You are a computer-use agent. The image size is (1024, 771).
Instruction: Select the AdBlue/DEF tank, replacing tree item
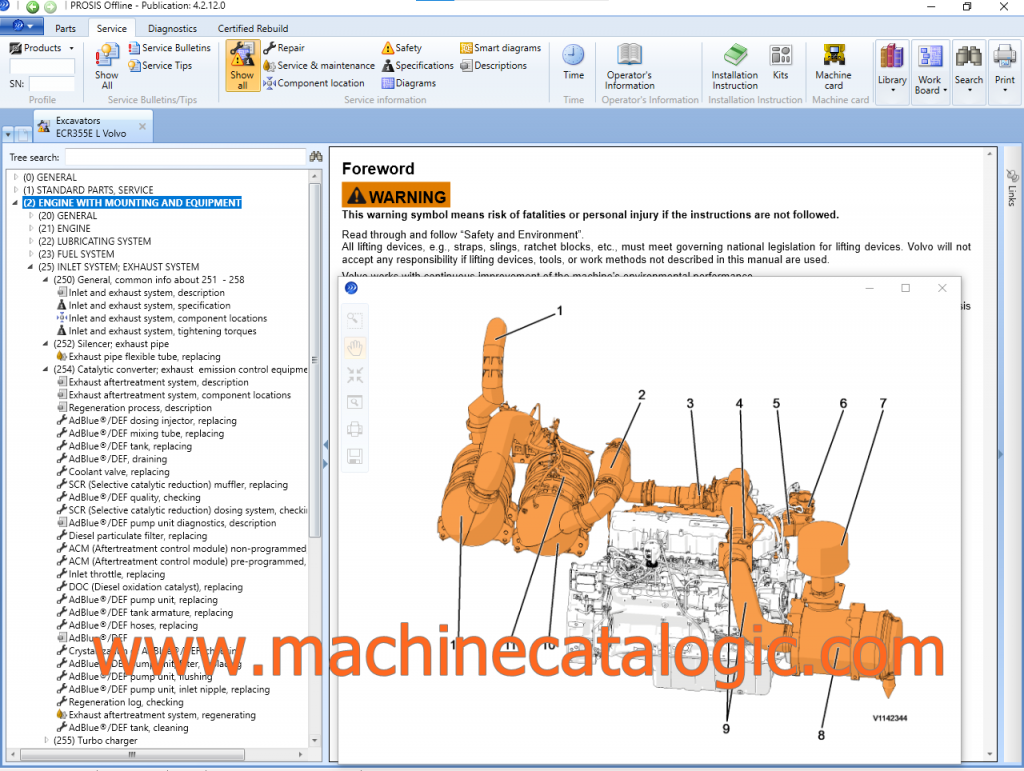tap(128, 446)
